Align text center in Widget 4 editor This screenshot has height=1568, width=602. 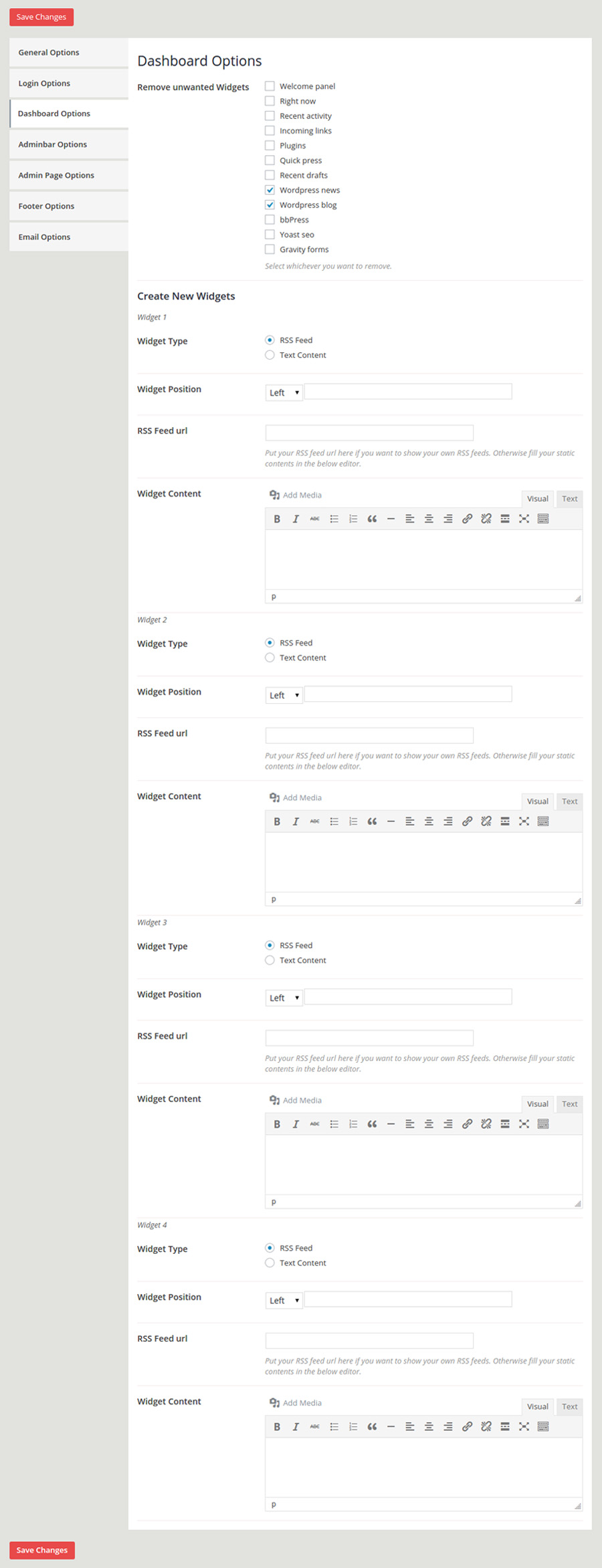429,1426
